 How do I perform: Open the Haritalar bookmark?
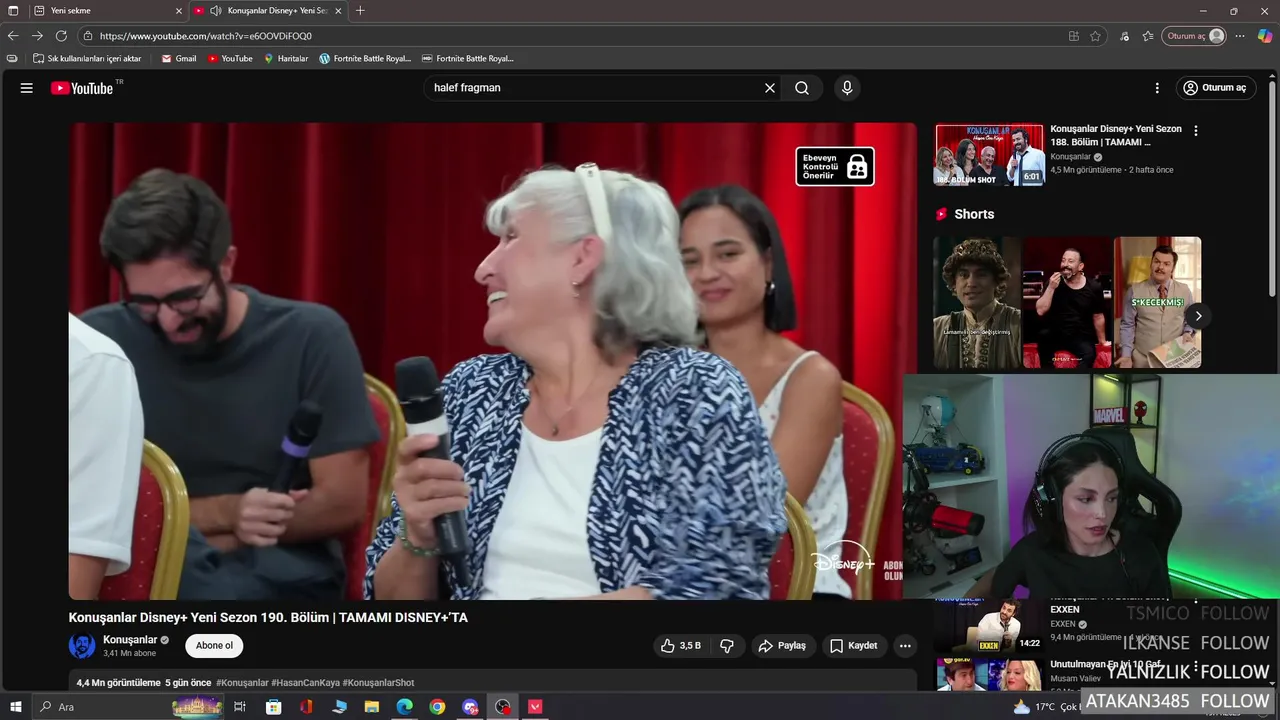click(x=286, y=59)
